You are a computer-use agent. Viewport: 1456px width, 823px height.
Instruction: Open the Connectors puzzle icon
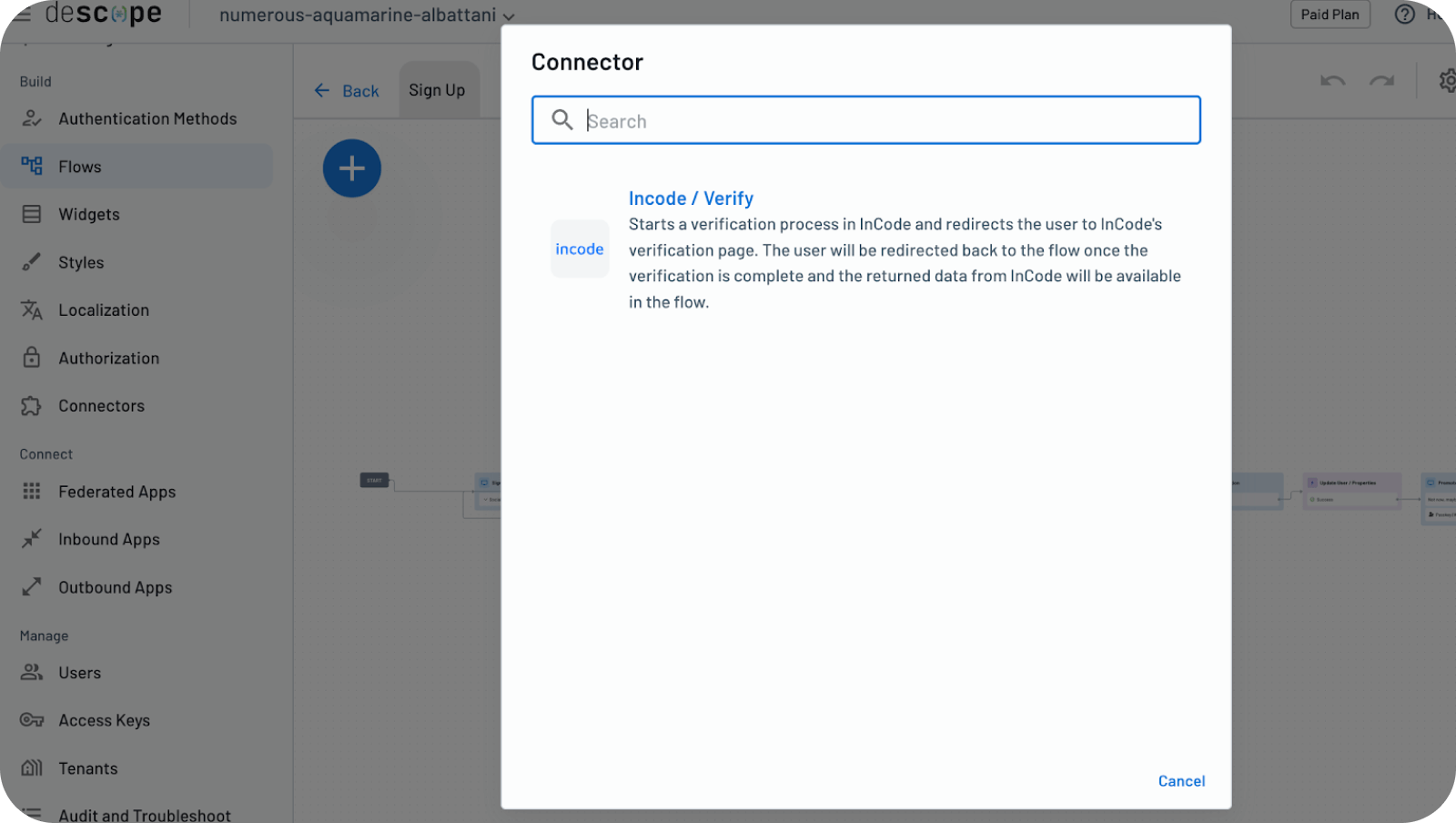32,406
